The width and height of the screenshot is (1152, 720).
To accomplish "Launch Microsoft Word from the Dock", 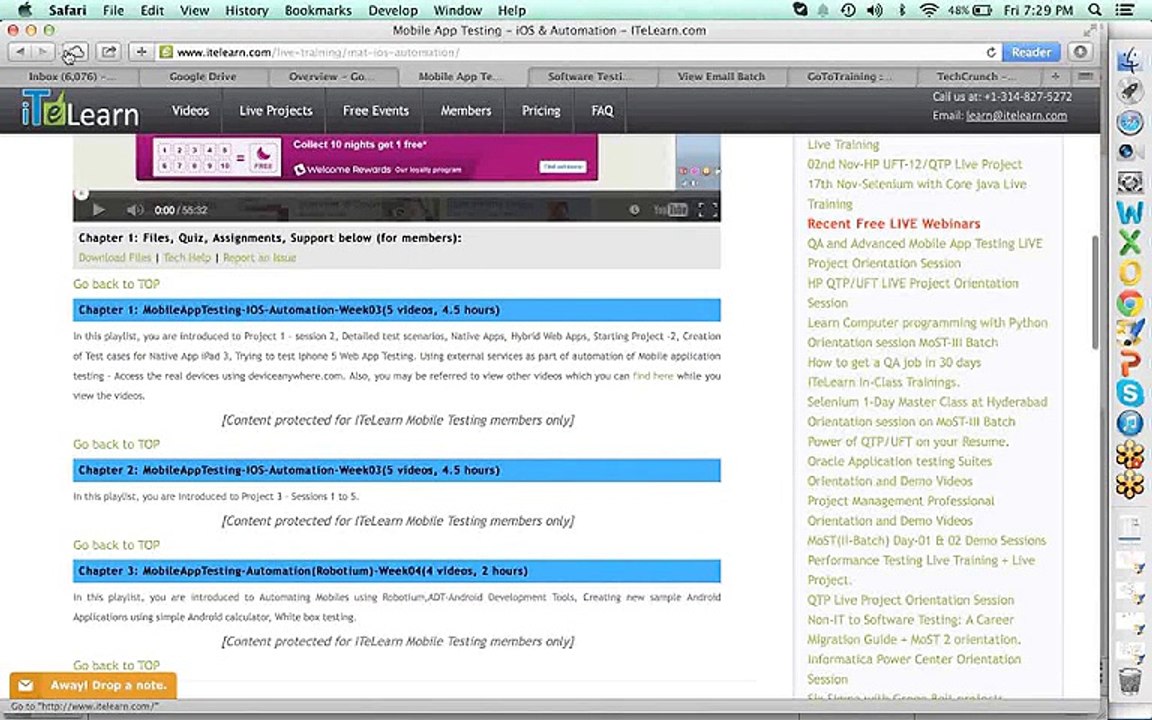I will [x=1130, y=212].
